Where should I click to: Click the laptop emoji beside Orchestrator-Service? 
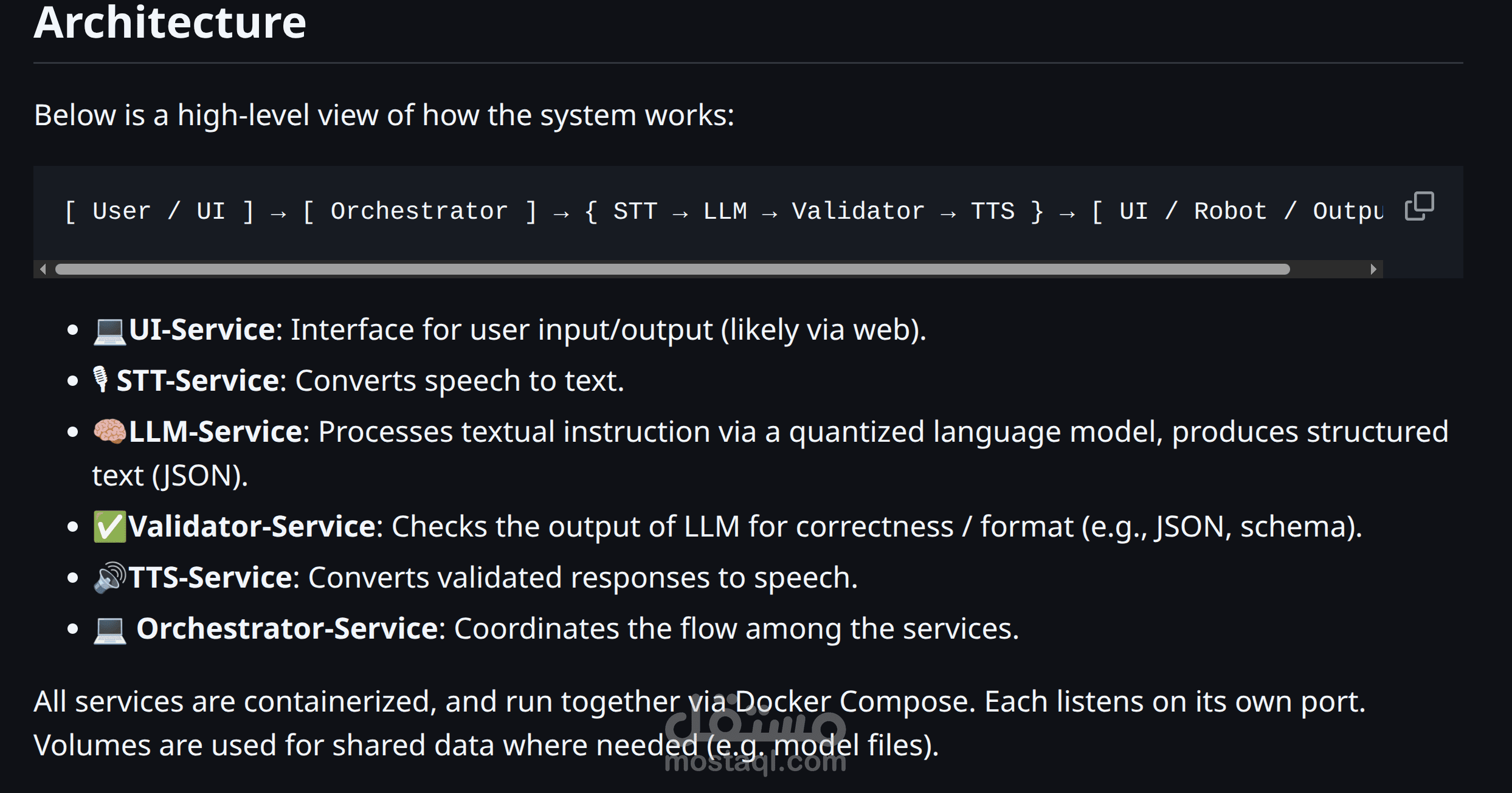click(x=109, y=630)
